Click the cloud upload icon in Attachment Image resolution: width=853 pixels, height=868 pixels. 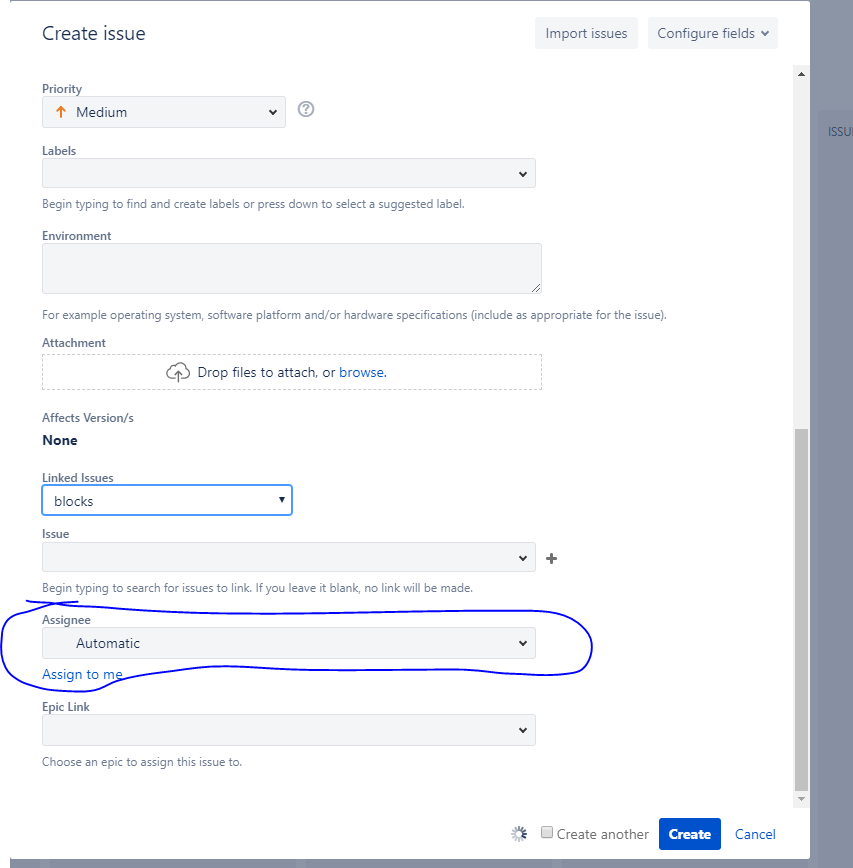click(x=178, y=373)
